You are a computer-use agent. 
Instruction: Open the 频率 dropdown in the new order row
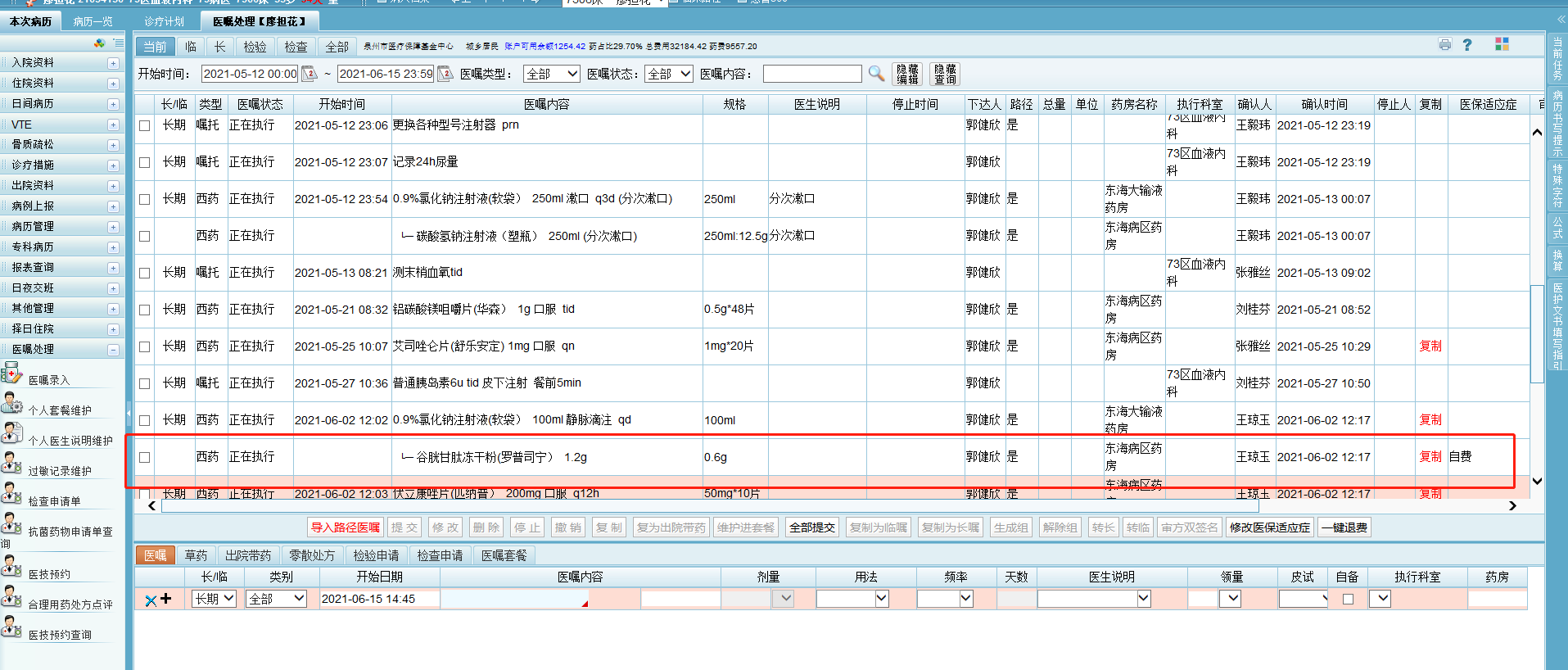[x=945, y=599]
